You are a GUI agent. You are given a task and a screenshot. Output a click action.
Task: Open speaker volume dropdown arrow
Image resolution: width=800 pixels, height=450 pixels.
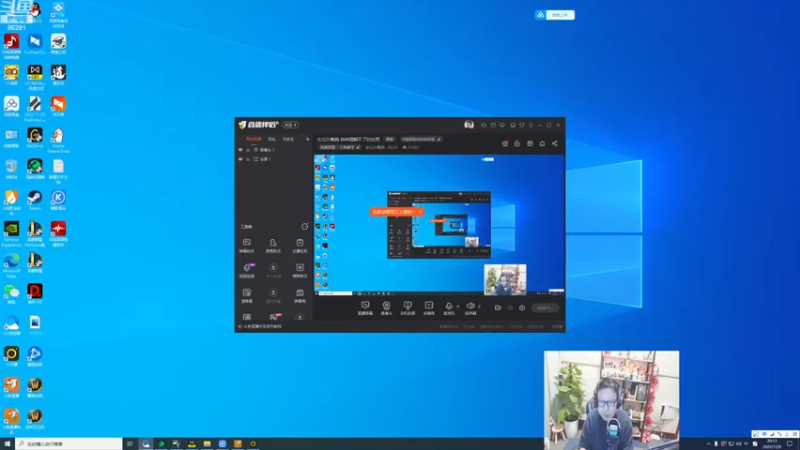click(479, 307)
